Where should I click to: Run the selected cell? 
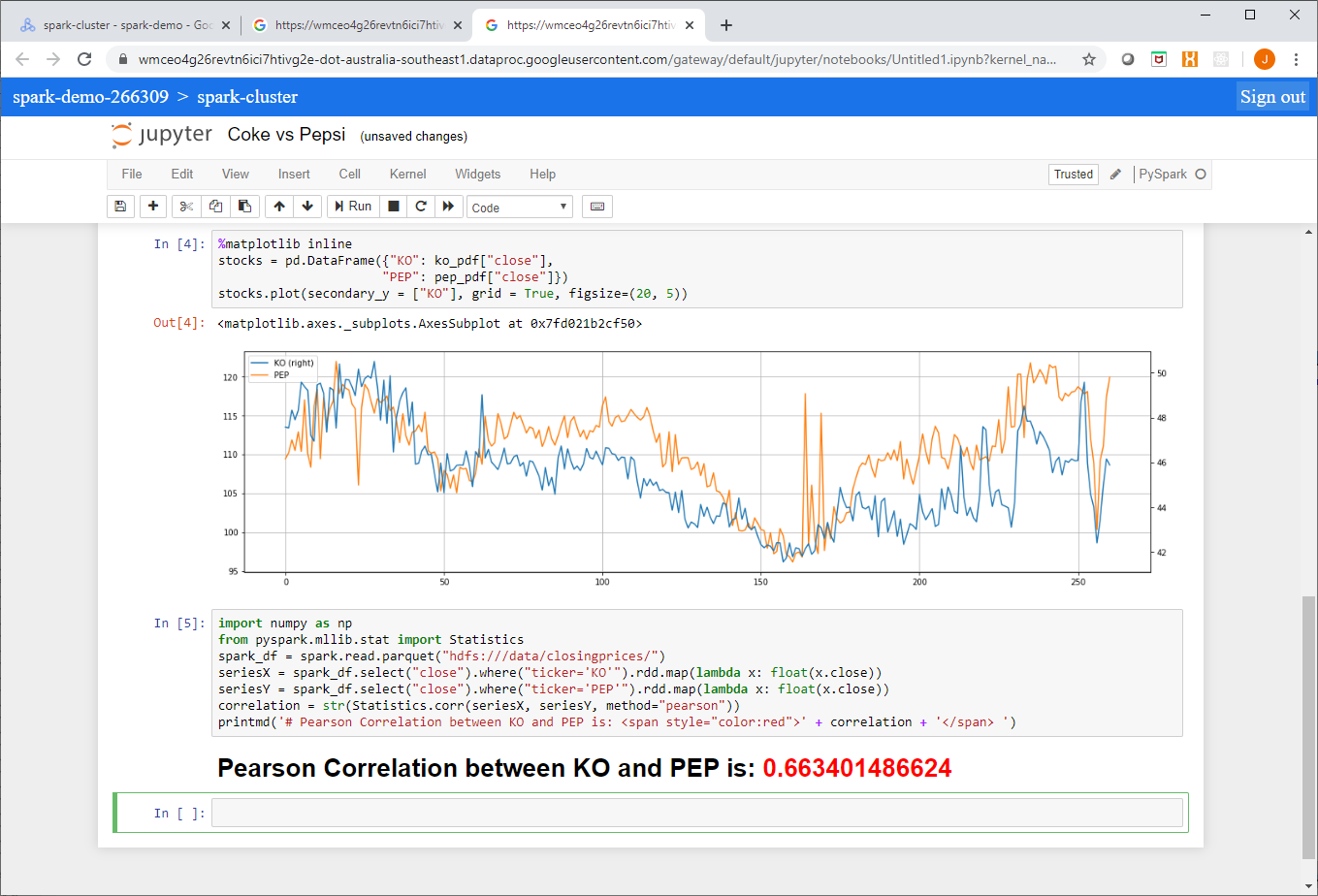353,206
